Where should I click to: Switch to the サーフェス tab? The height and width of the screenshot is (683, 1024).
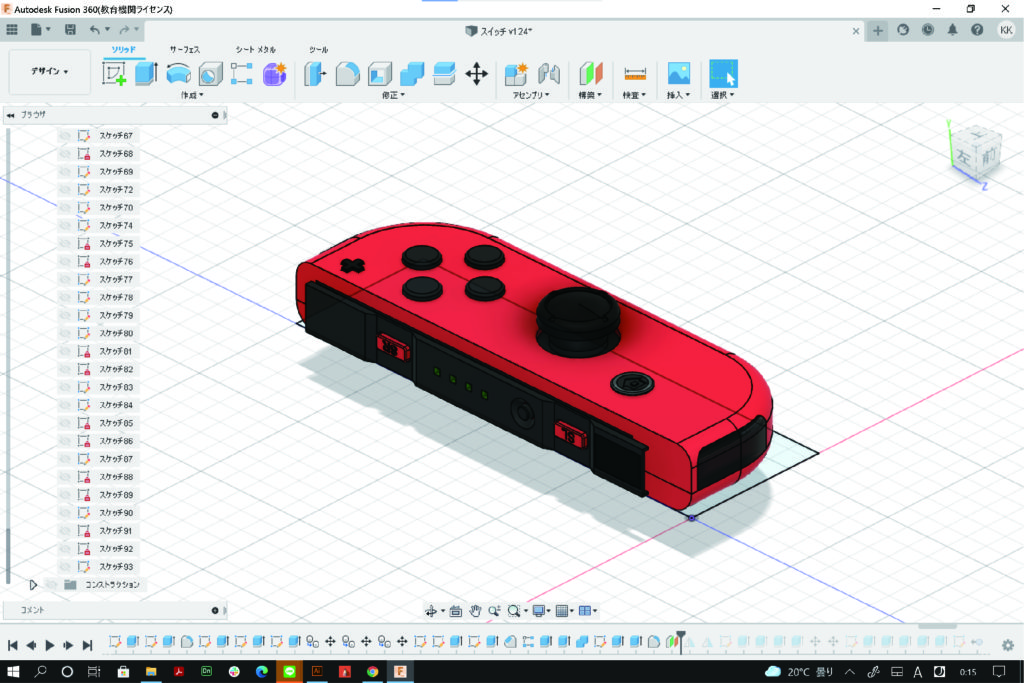pyautogui.click(x=184, y=49)
